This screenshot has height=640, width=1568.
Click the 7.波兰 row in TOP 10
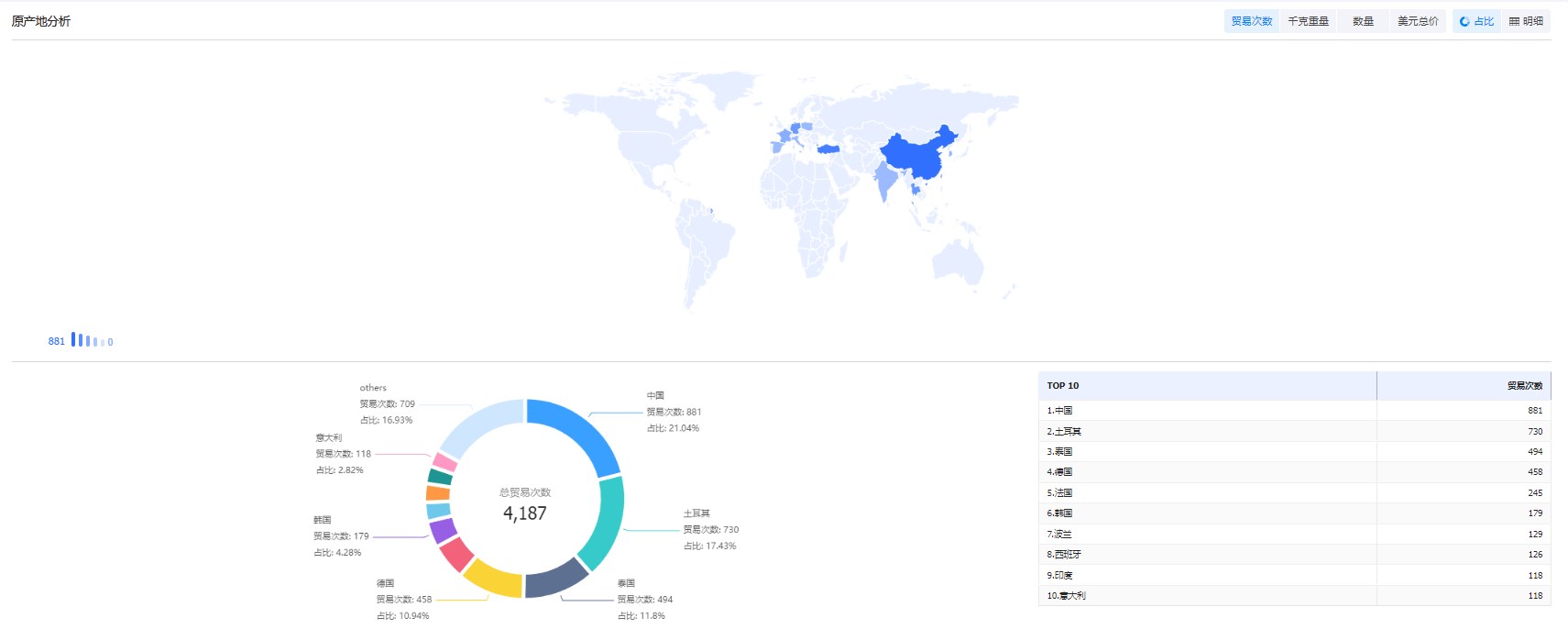click(x=1294, y=534)
